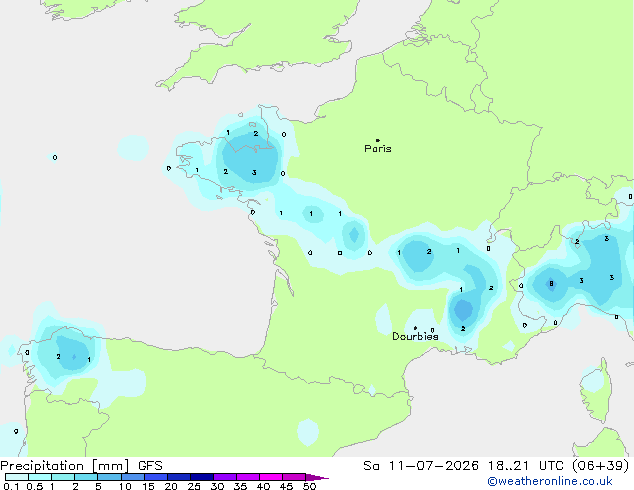The width and height of the screenshot is (634, 490).
Task: Click the purple arrow tip above 50 in legend
Action: pos(317,477)
